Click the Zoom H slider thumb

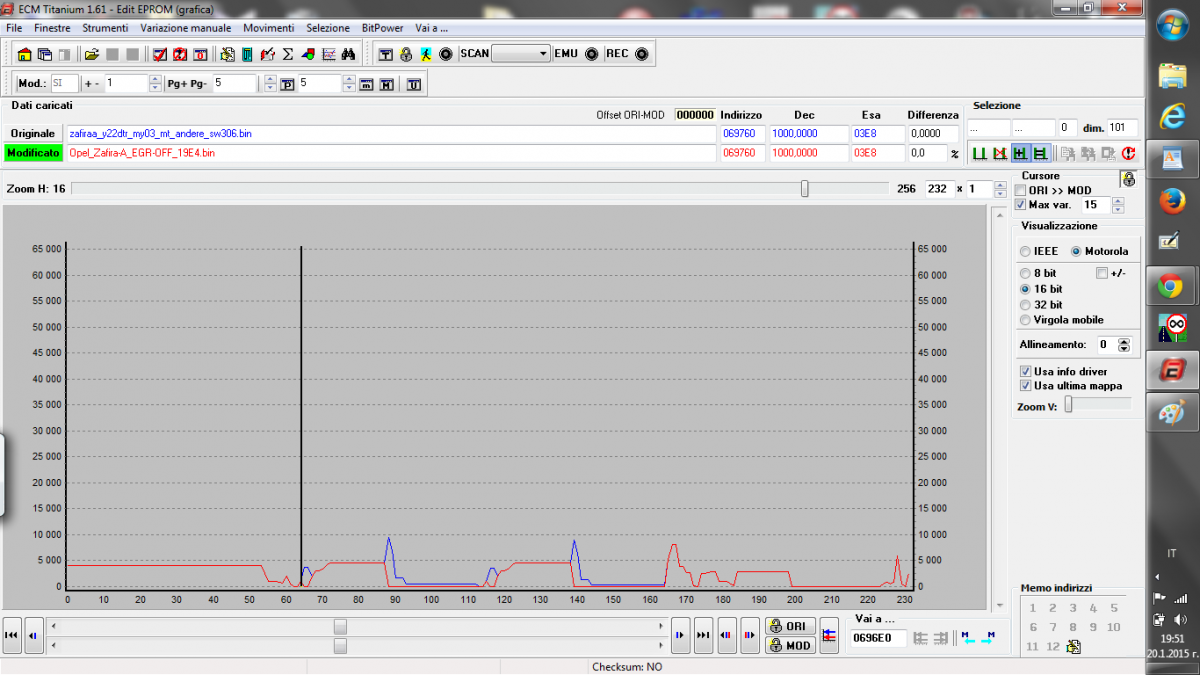pos(805,189)
